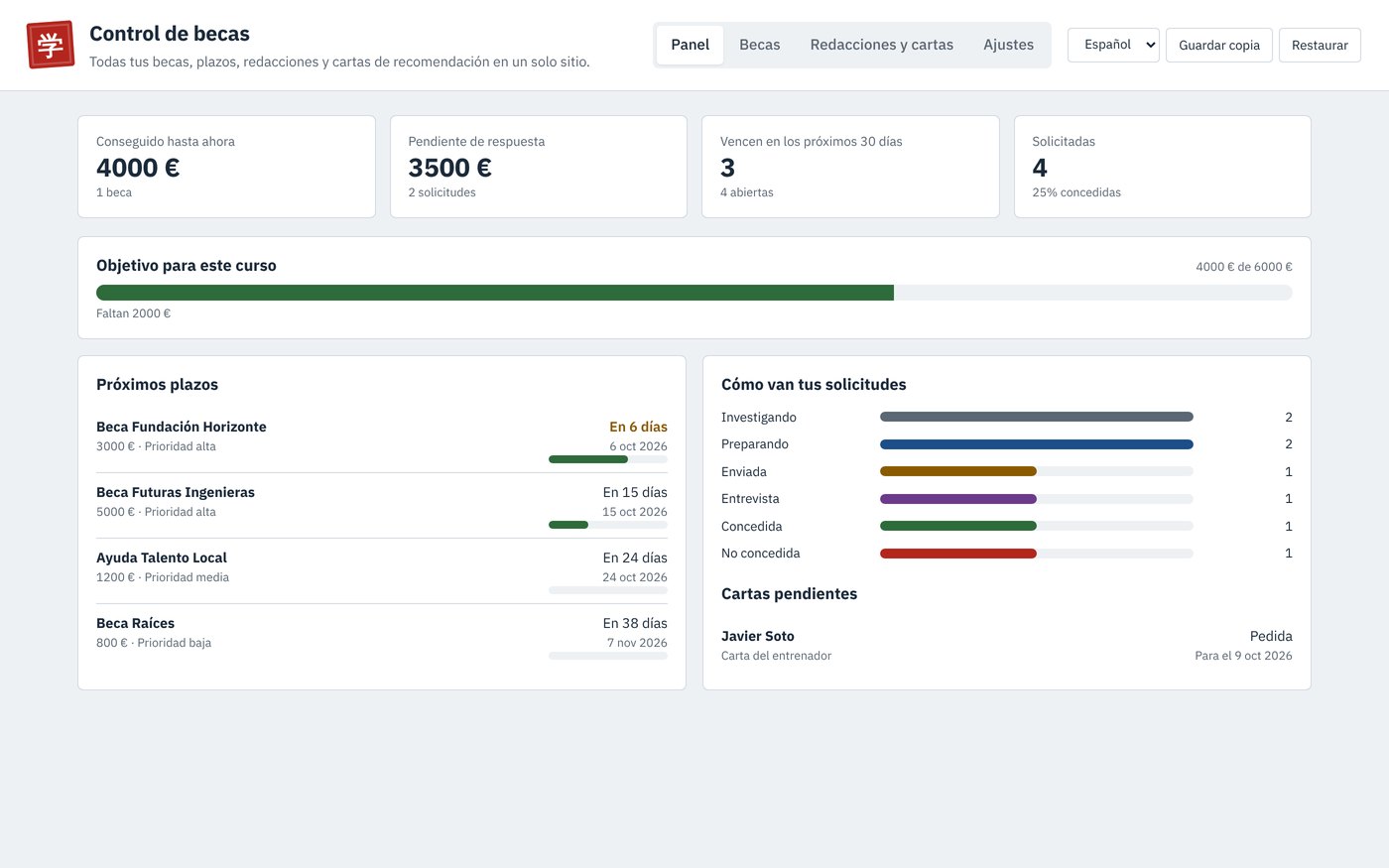The width and height of the screenshot is (1389, 868).
Task: Click the Enviada status label
Action: click(x=743, y=472)
